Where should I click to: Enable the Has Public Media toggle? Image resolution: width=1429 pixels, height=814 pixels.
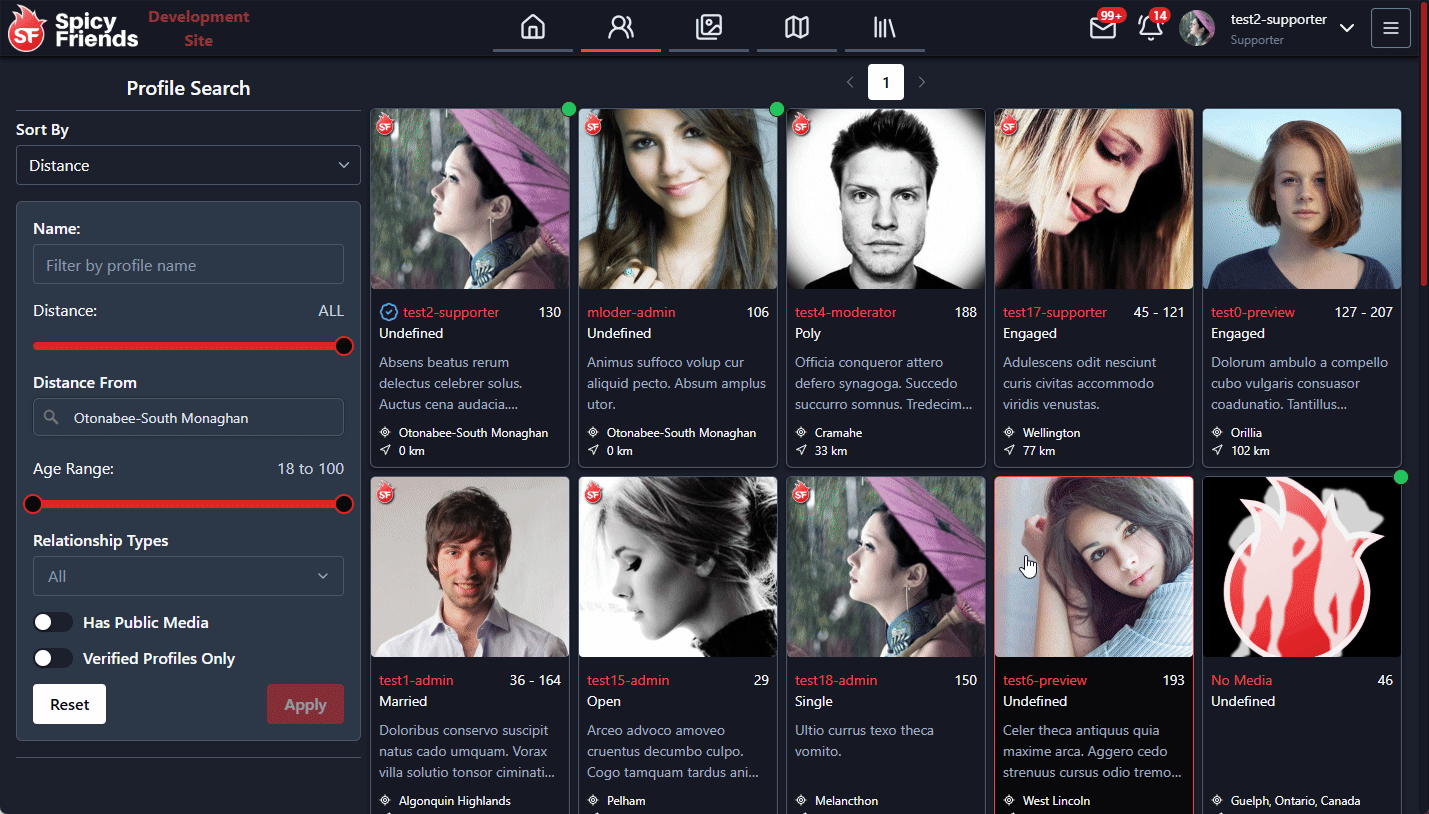53,622
